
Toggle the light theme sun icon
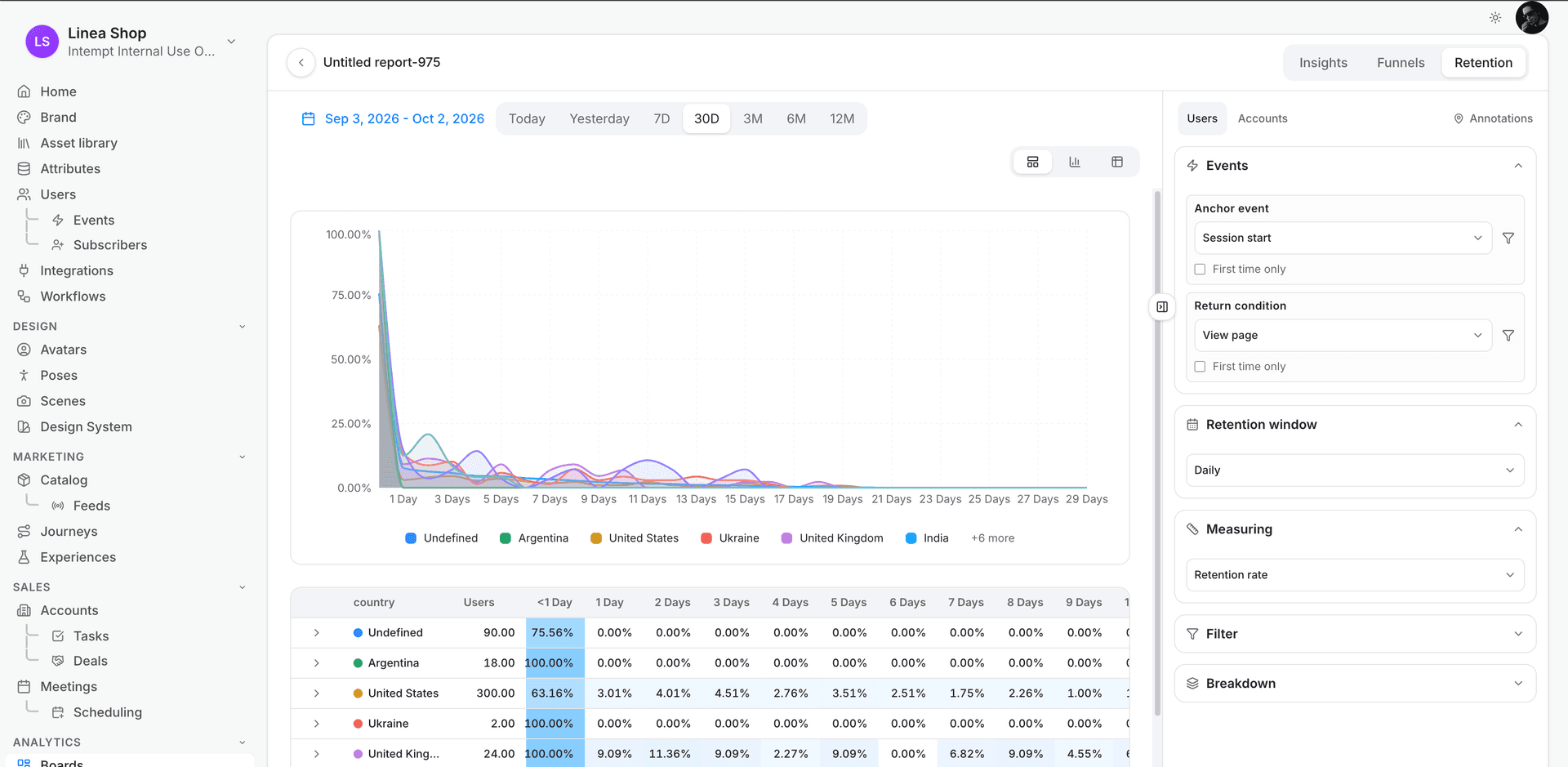click(1495, 17)
